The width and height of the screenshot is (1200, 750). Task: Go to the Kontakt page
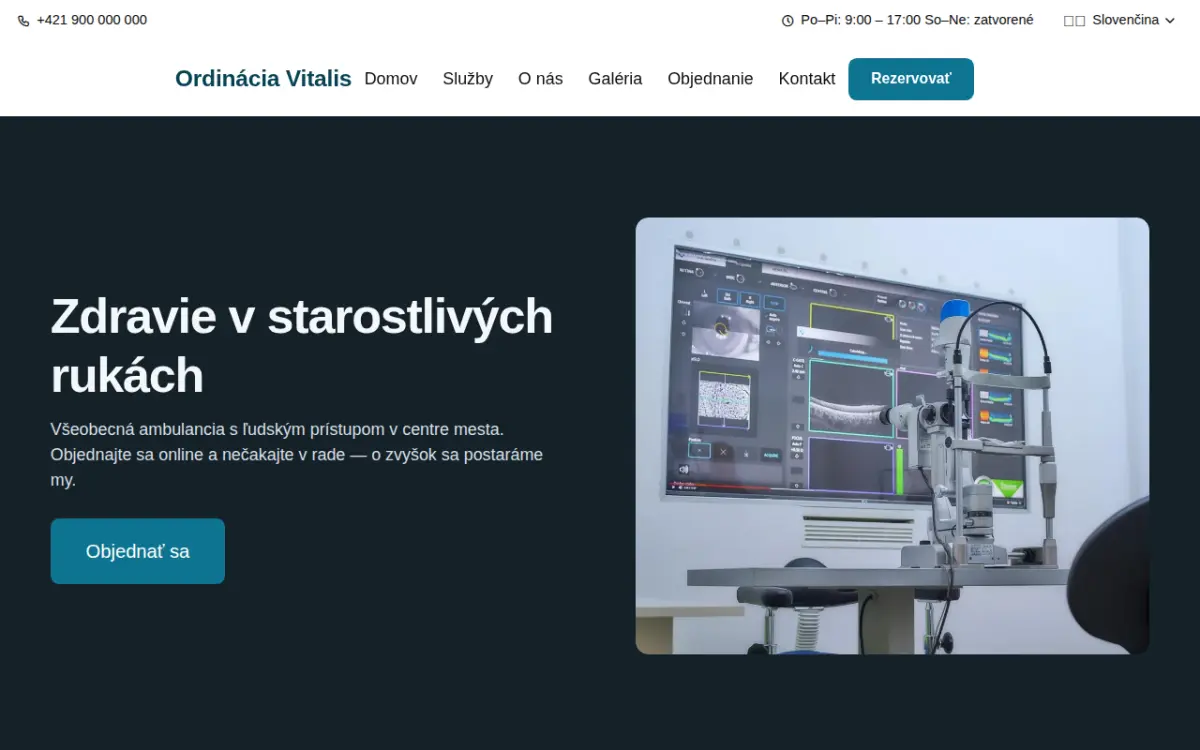(807, 78)
